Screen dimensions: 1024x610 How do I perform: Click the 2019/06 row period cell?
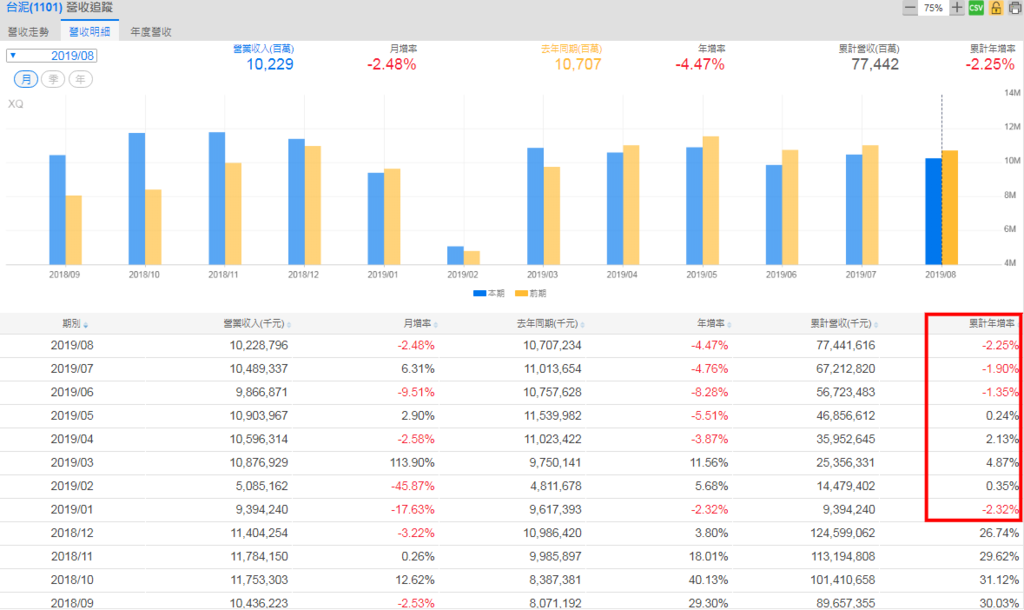[72, 392]
